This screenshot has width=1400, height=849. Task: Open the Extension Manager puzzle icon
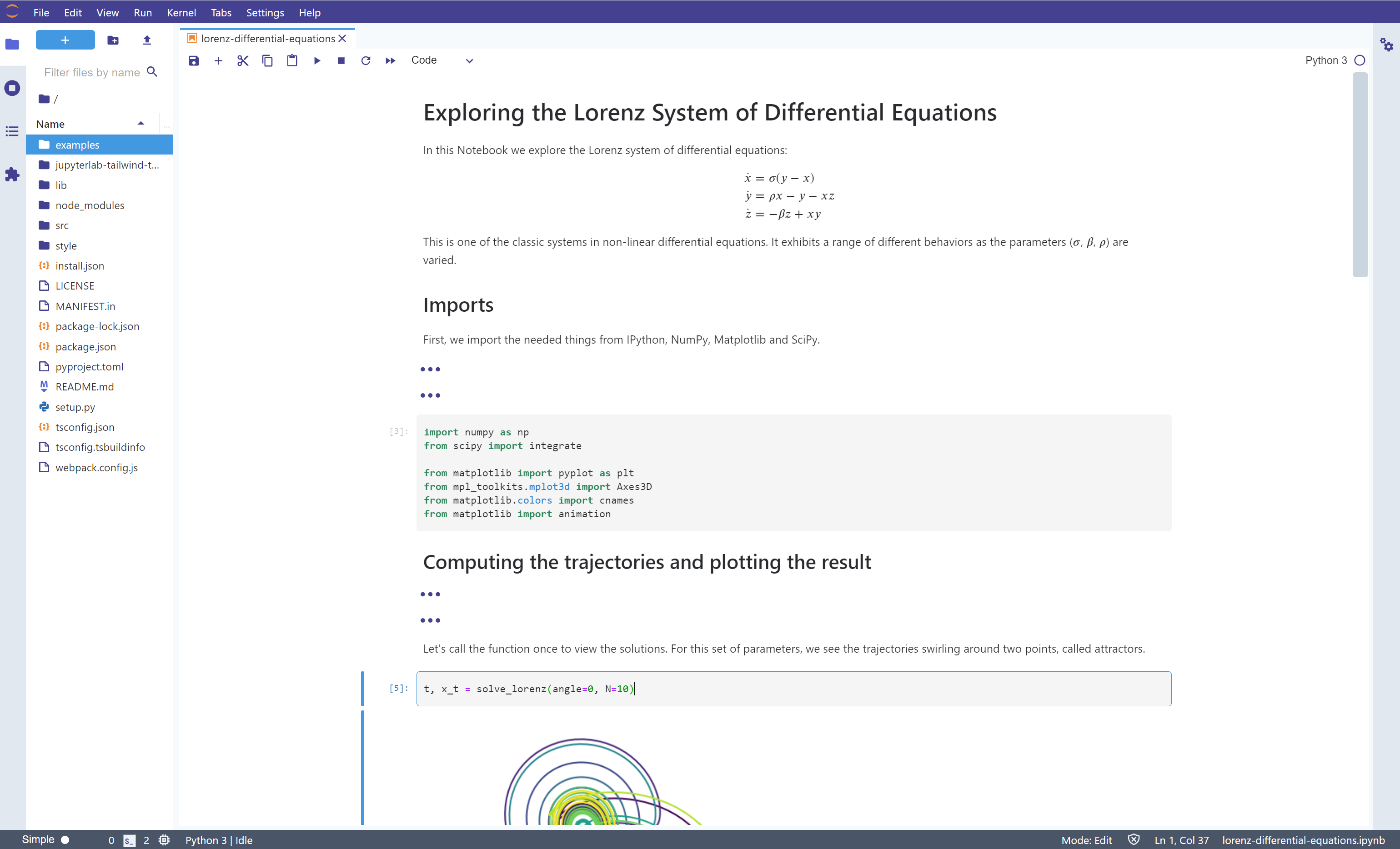click(x=12, y=175)
